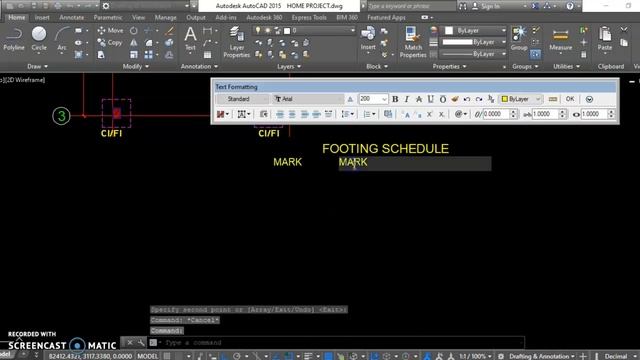
Task: Click the uppercase conversion icon
Action: click(x=405, y=114)
